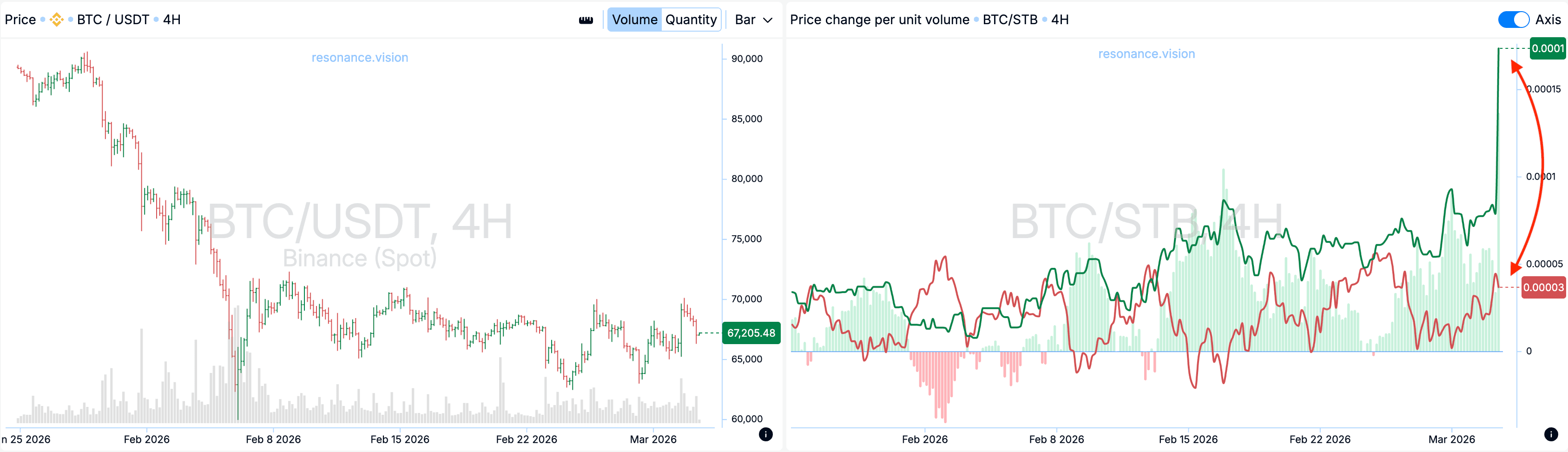Open resonance.vision link on price chart

click(x=360, y=57)
